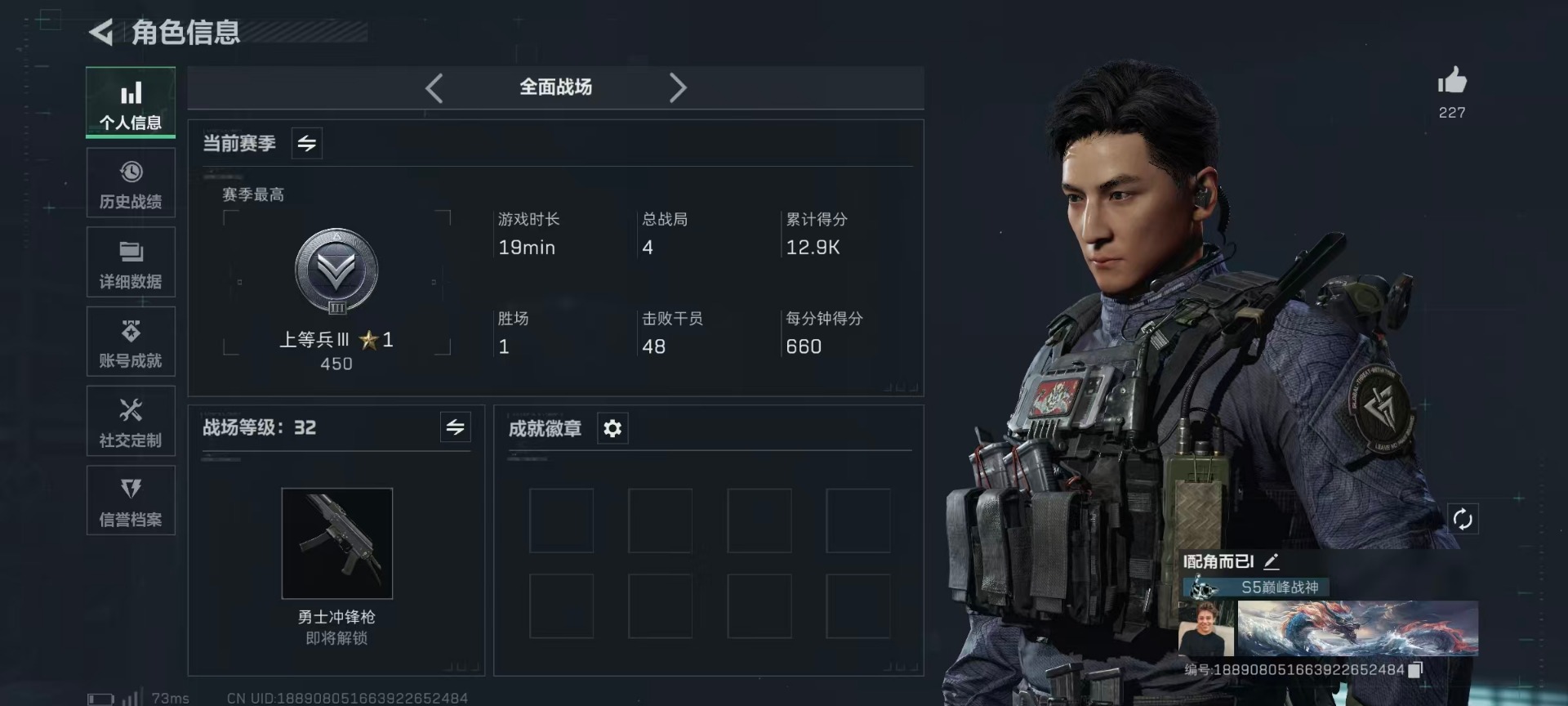
Task: Open 社交定制 from the sidebar
Action: (x=131, y=421)
